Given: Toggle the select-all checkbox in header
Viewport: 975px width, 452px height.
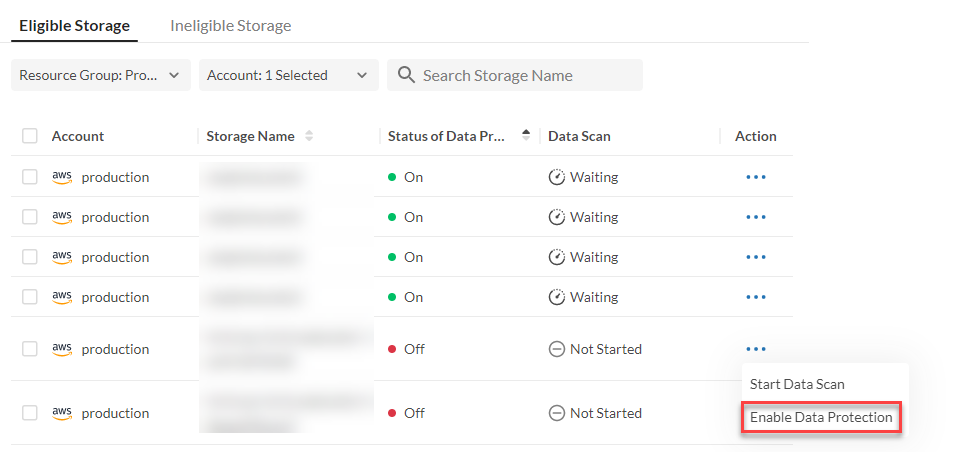Looking at the screenshot, I should pyautogui.click(x=30, y=136).
